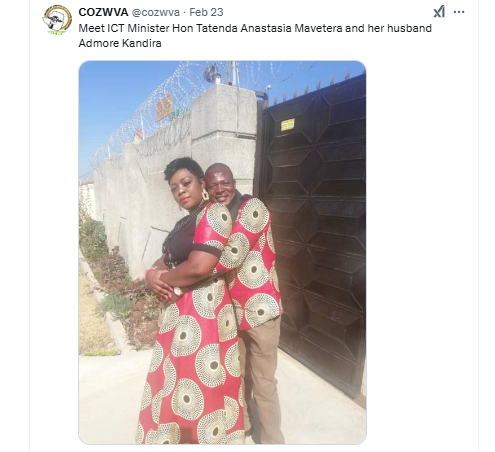Open the @cozwva handle link
Viewport: 495px width, 452px height.
pyautogui.click(x=156, y=12)
